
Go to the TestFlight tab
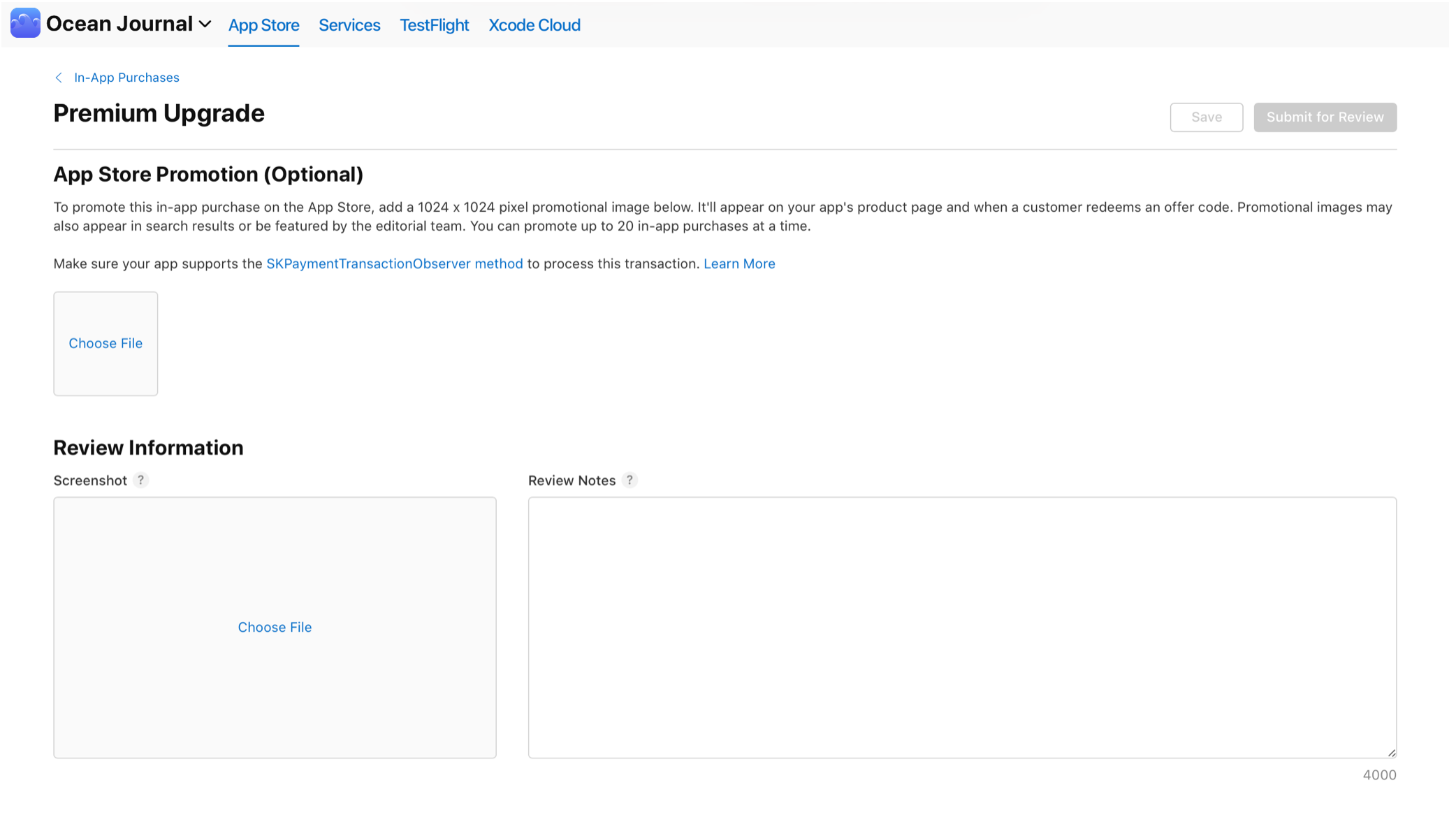434,25
